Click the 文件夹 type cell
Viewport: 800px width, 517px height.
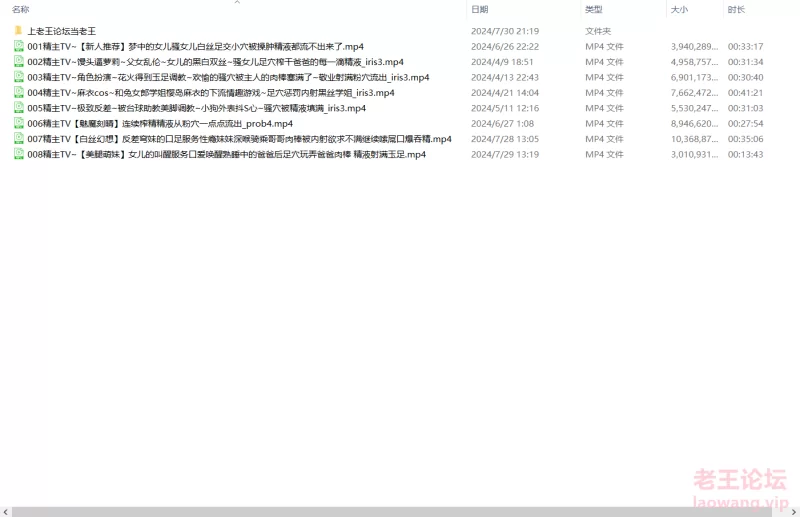pyautogui.click(x=598, y=31)
